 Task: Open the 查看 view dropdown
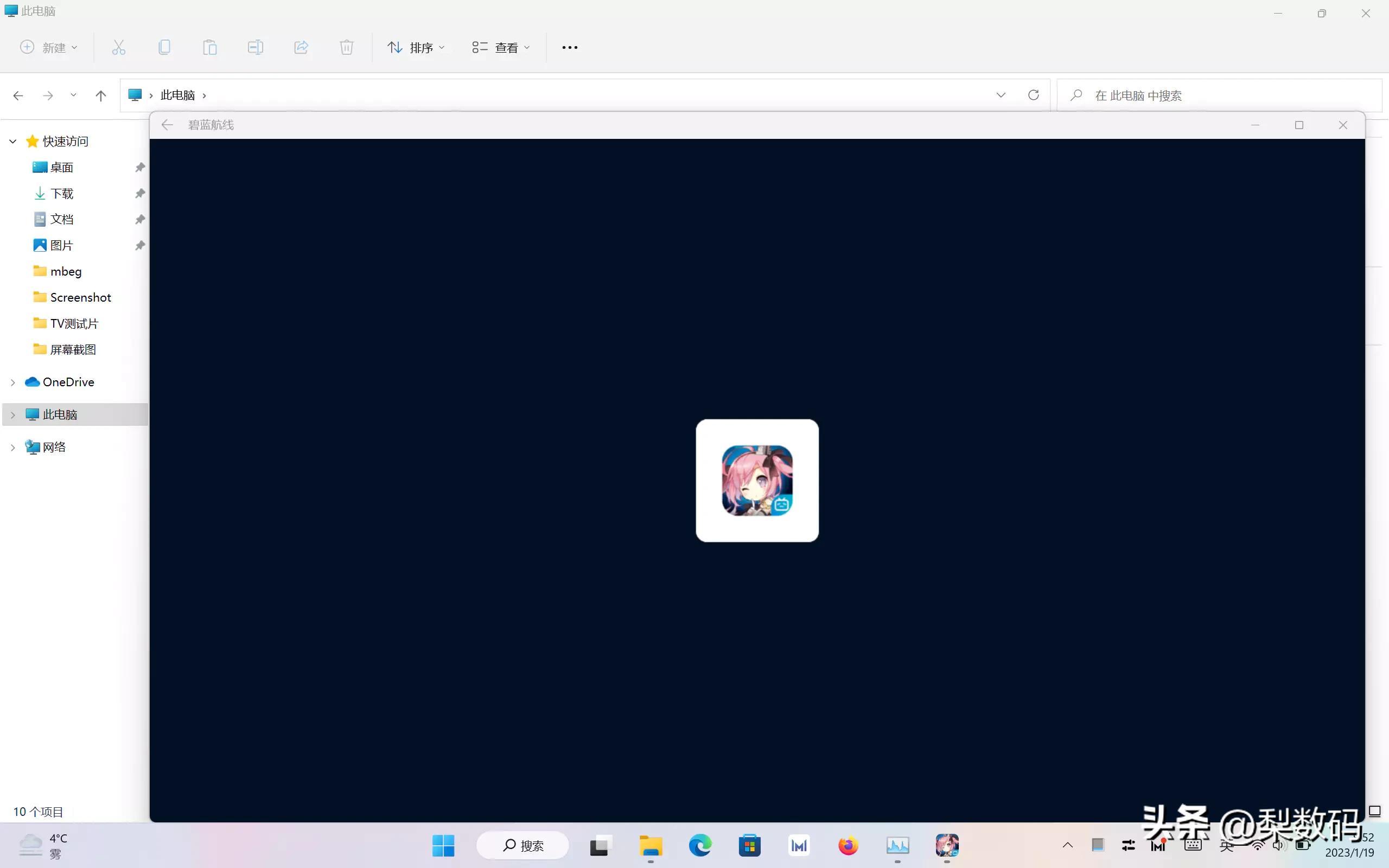pyautogui.click(x=500, y=48)
